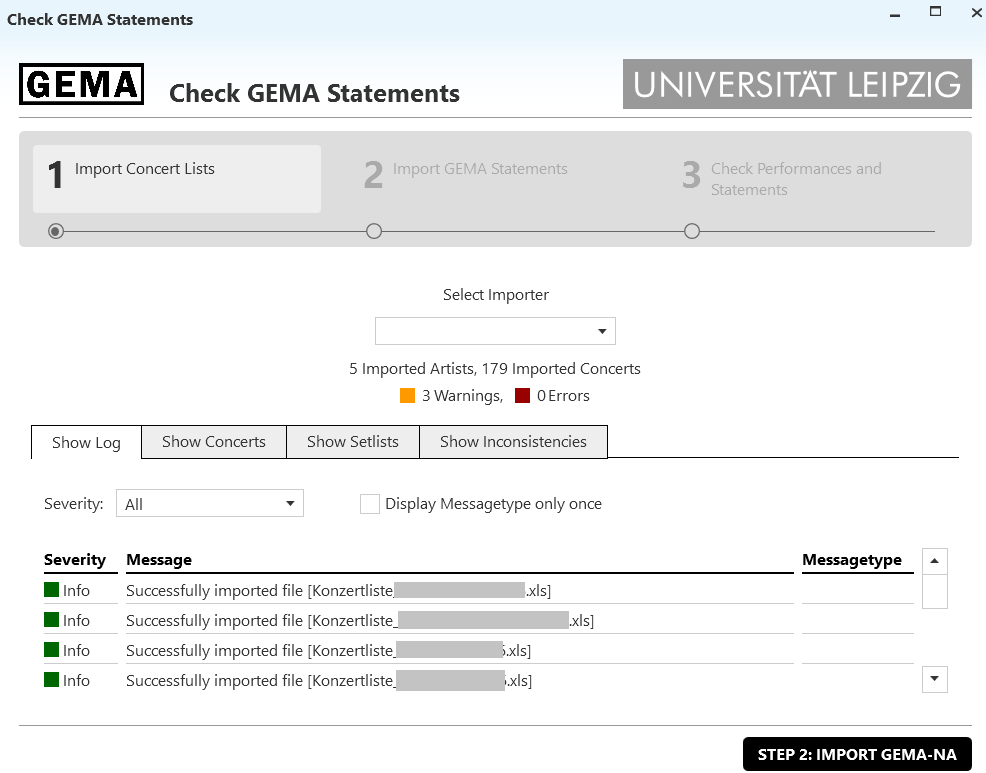Select the step 2 progress radio marker

coord(374,231)
